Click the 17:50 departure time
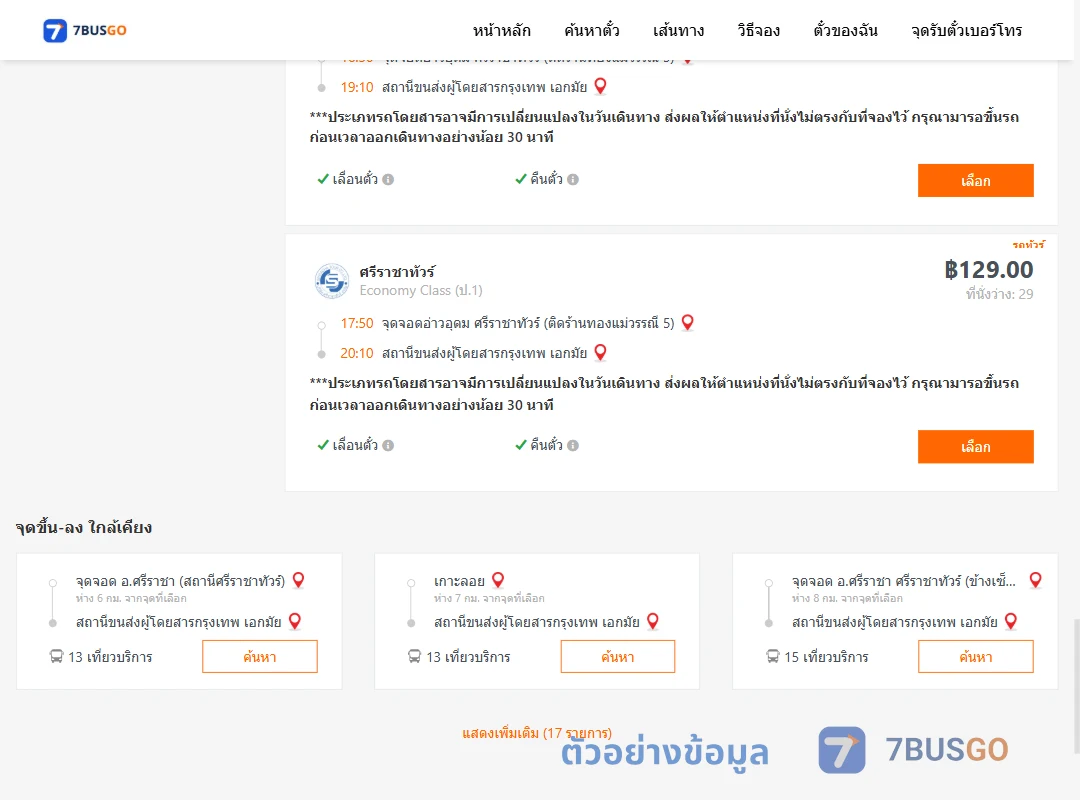 [x=357, y=323]
